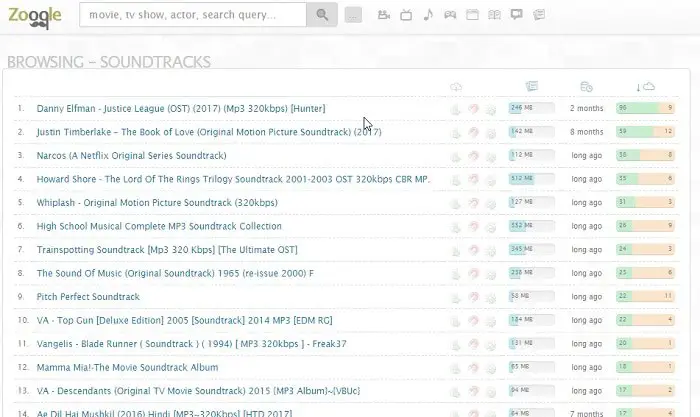This screenshot has height=417, width=700.
Task: Browse the Games category controller icon
Action: [x=450, y=15]
